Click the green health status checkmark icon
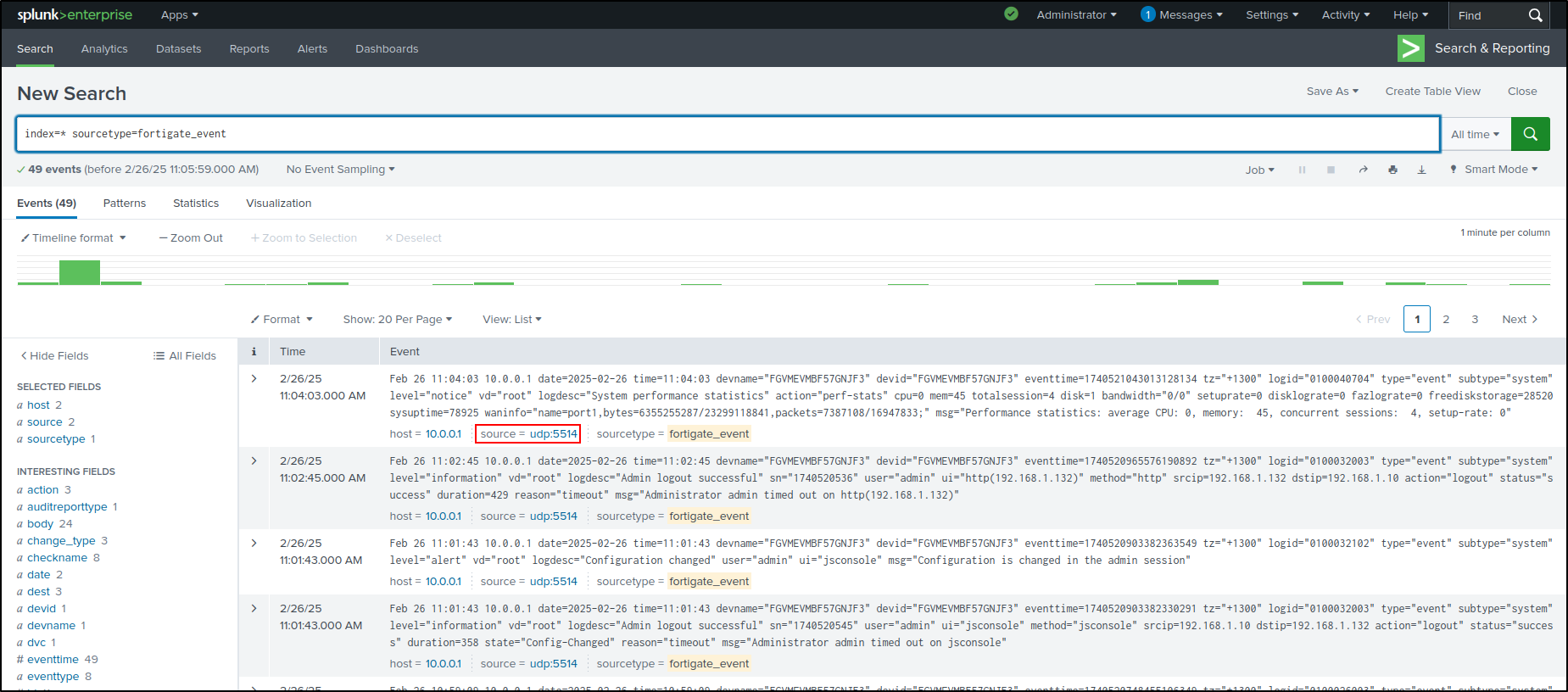 1011,14
